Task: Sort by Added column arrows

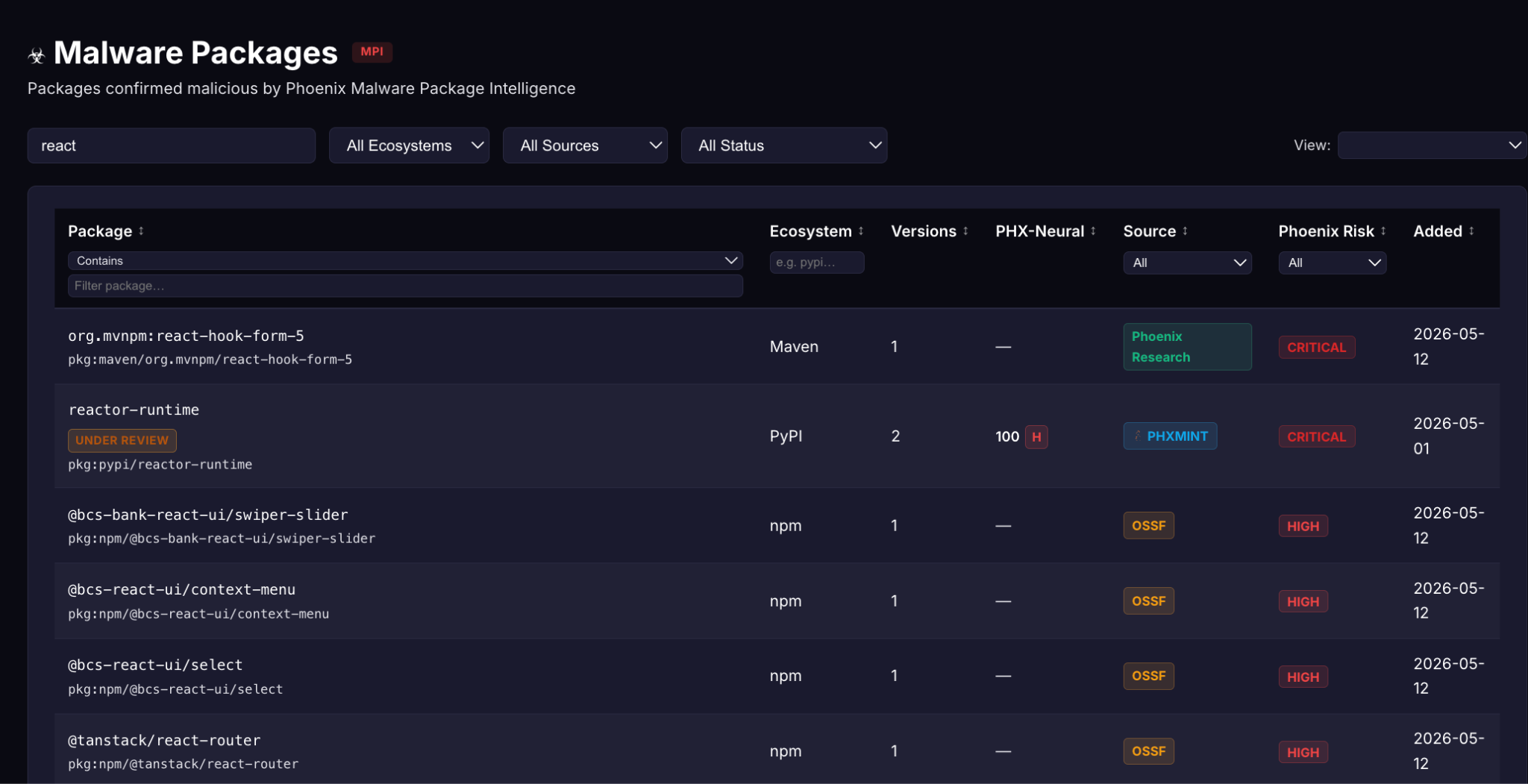Action: tap(1471, 231)
